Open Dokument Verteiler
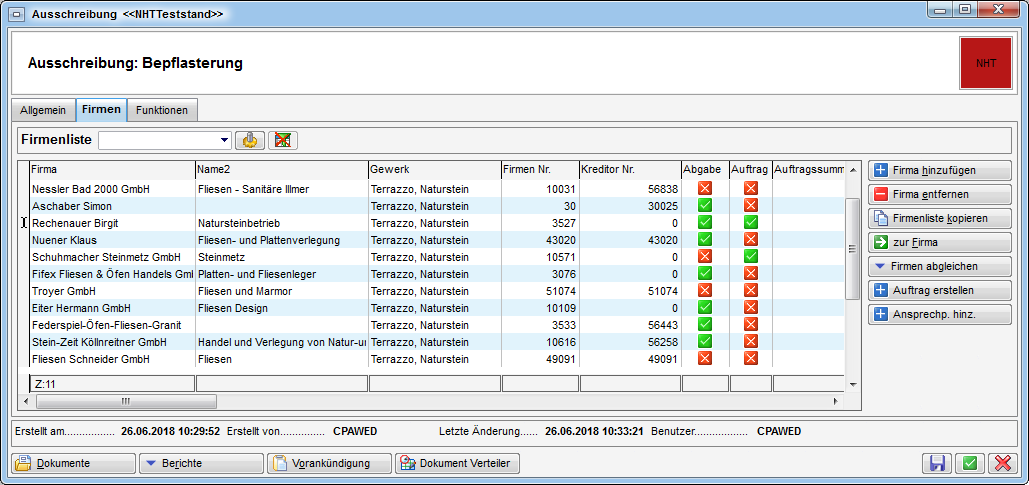Screen dimensions: 1029x485 [x=458, y=463]
